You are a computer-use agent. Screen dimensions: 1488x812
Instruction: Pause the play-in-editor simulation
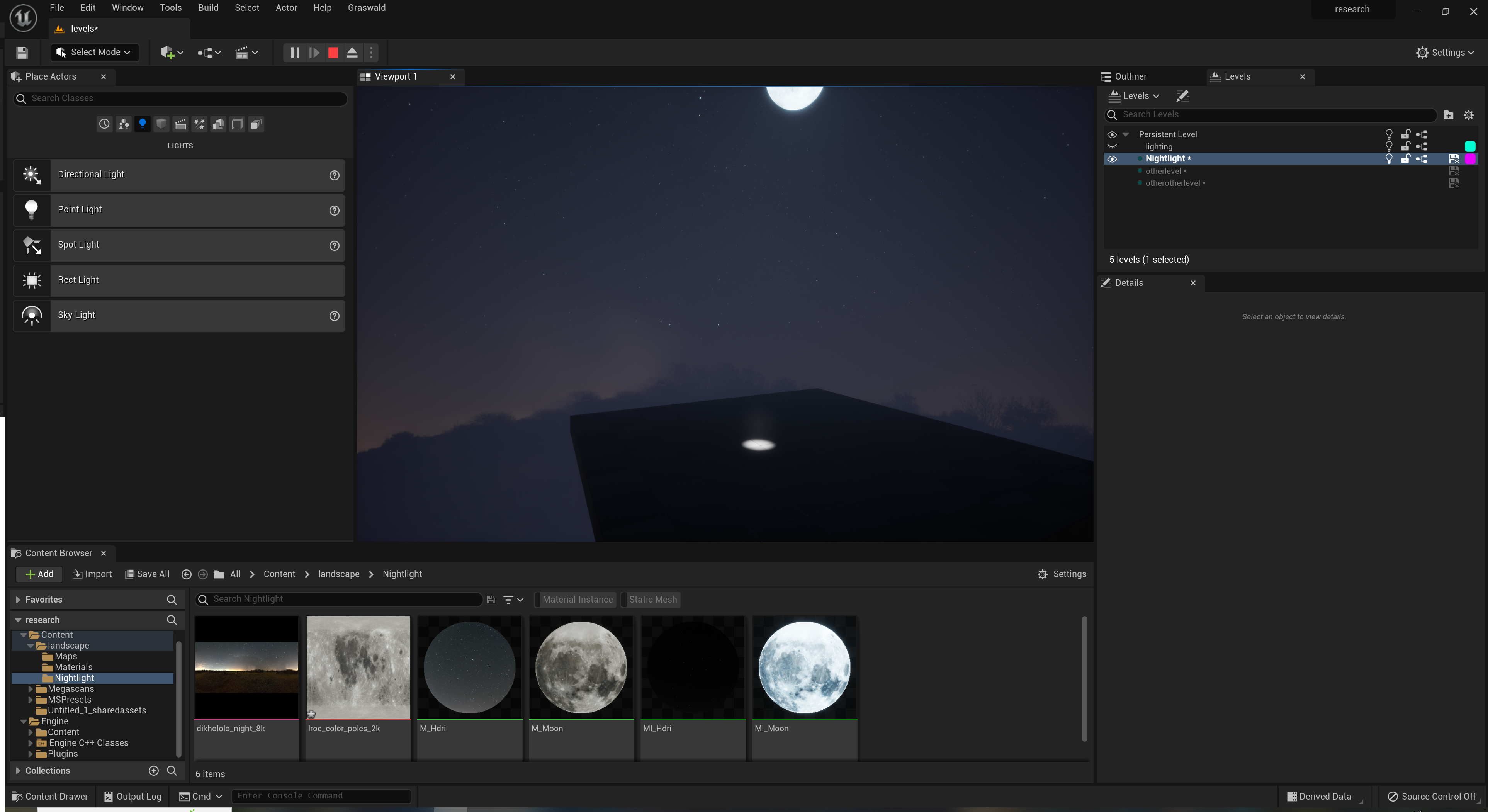[295, 53]
